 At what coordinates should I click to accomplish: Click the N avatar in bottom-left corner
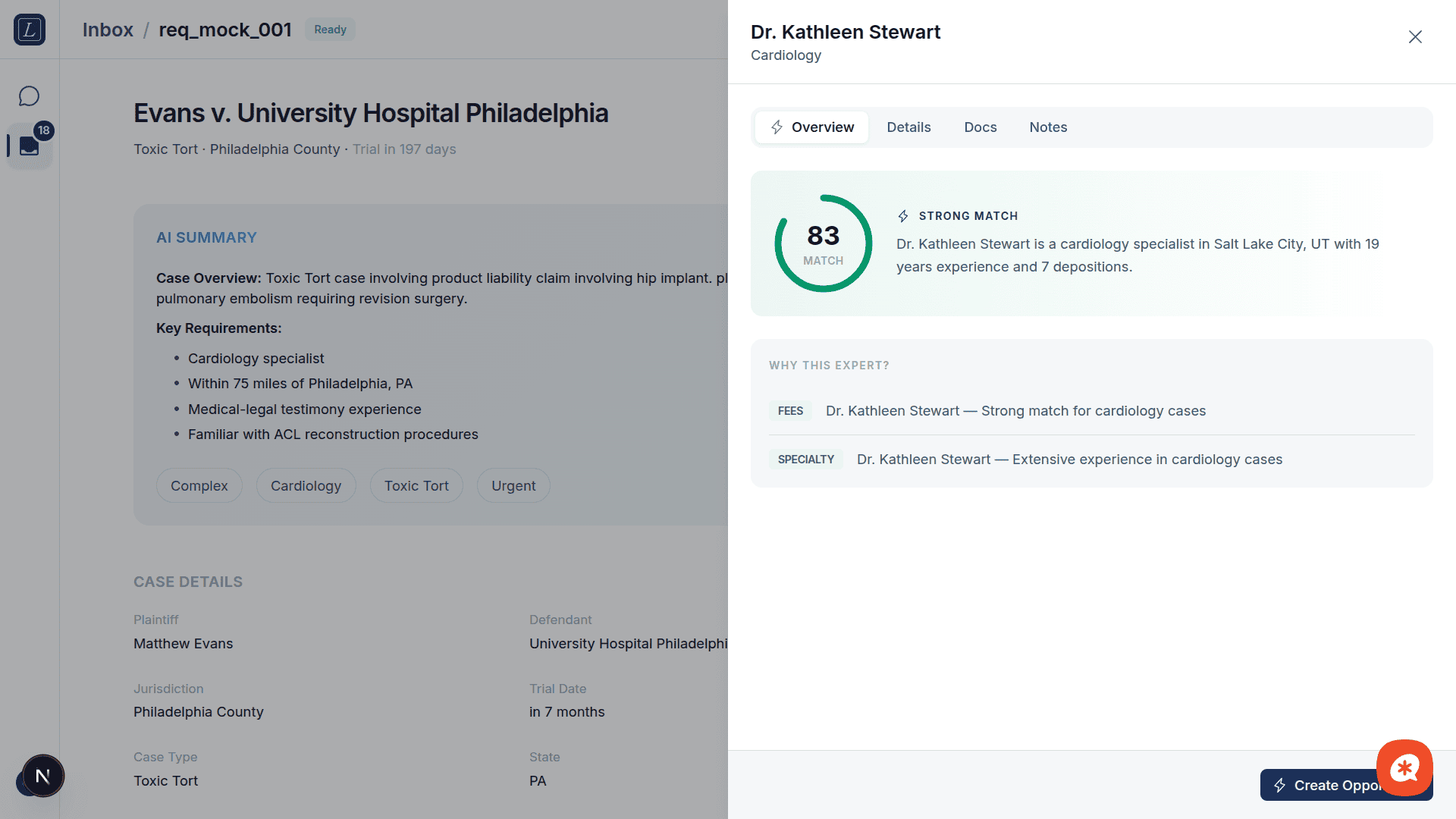(43, 776)
